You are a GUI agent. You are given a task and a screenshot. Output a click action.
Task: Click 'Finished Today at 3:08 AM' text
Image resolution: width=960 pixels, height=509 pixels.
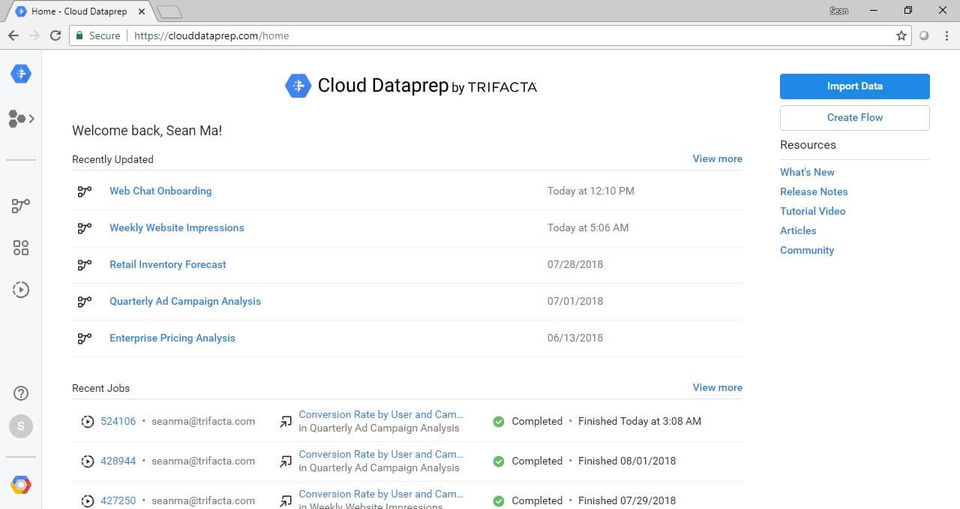[x=640, y=421]
